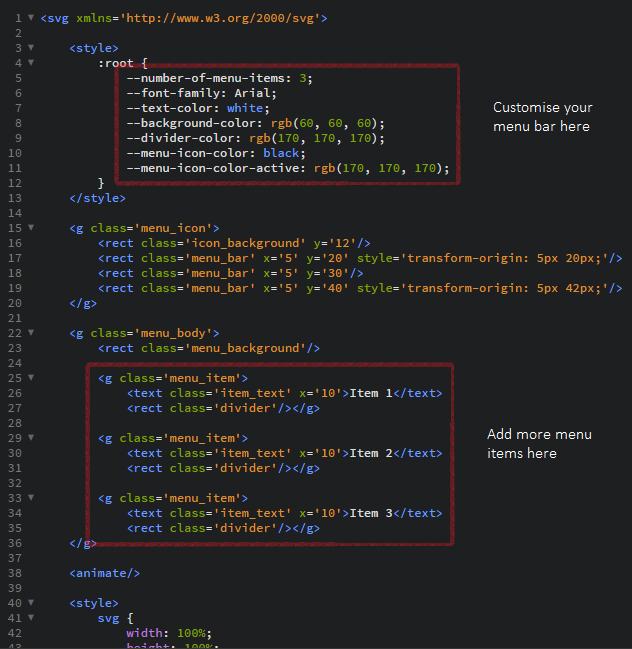Fold the third menu_item group at line 33

coord(32,498)
